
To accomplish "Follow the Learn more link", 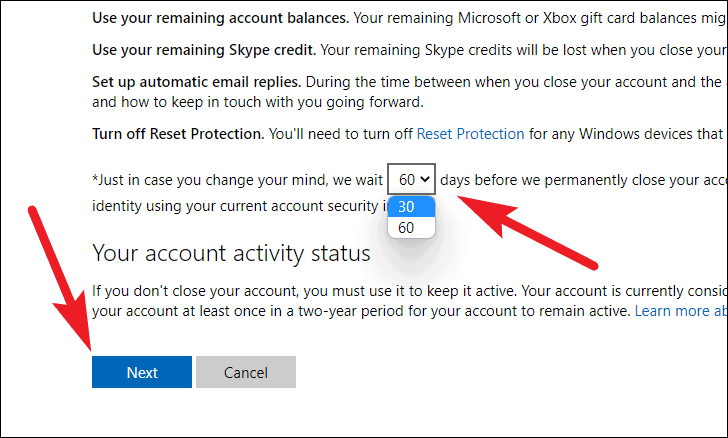I will tap(680, 311).
